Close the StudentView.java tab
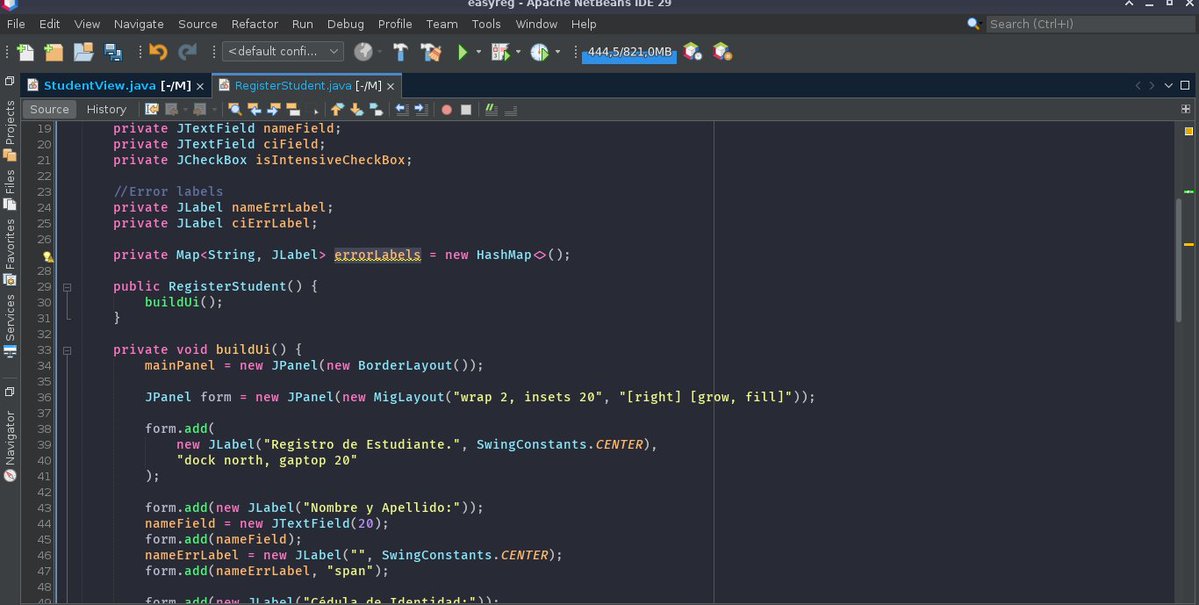Screen dimensions: 1199x605 200,86
